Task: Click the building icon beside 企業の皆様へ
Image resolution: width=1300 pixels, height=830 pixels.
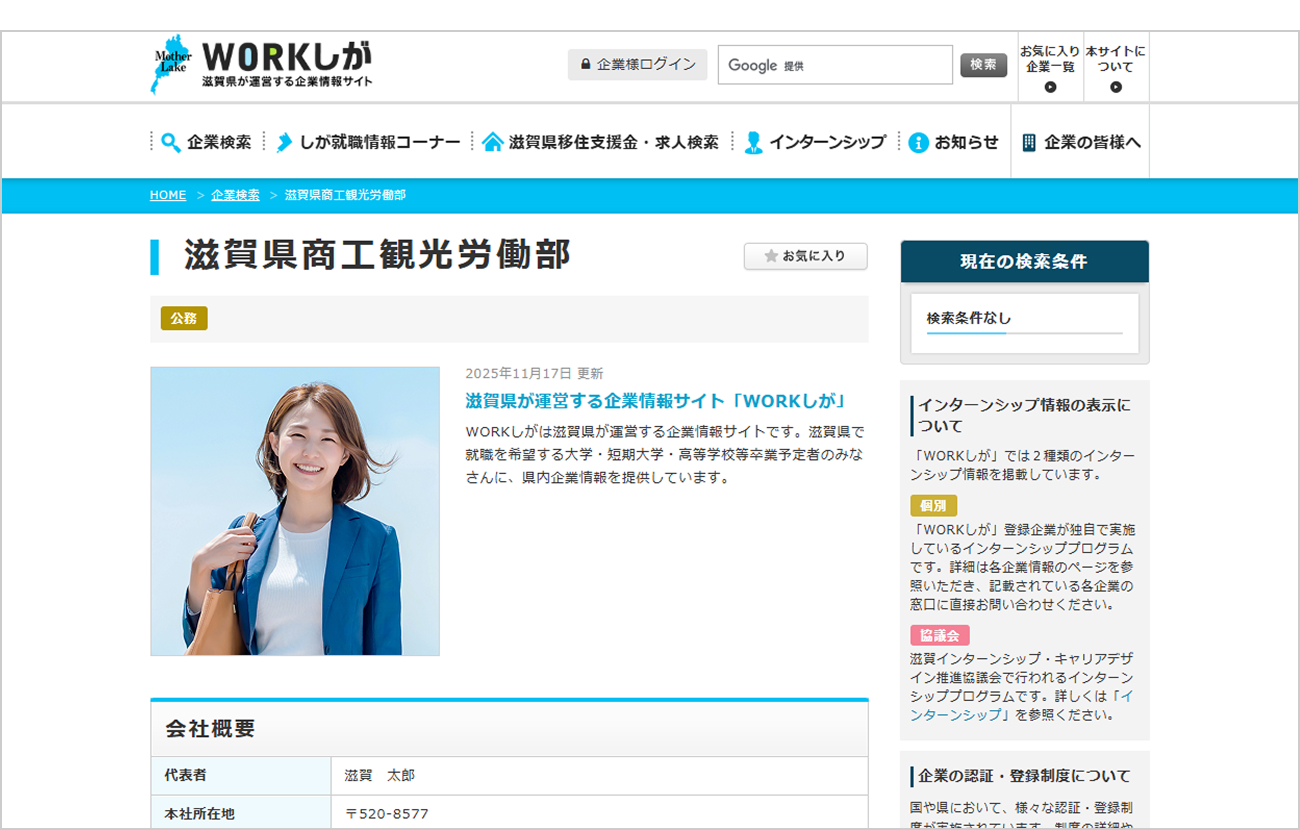Action: click(x=1029, y=142)
